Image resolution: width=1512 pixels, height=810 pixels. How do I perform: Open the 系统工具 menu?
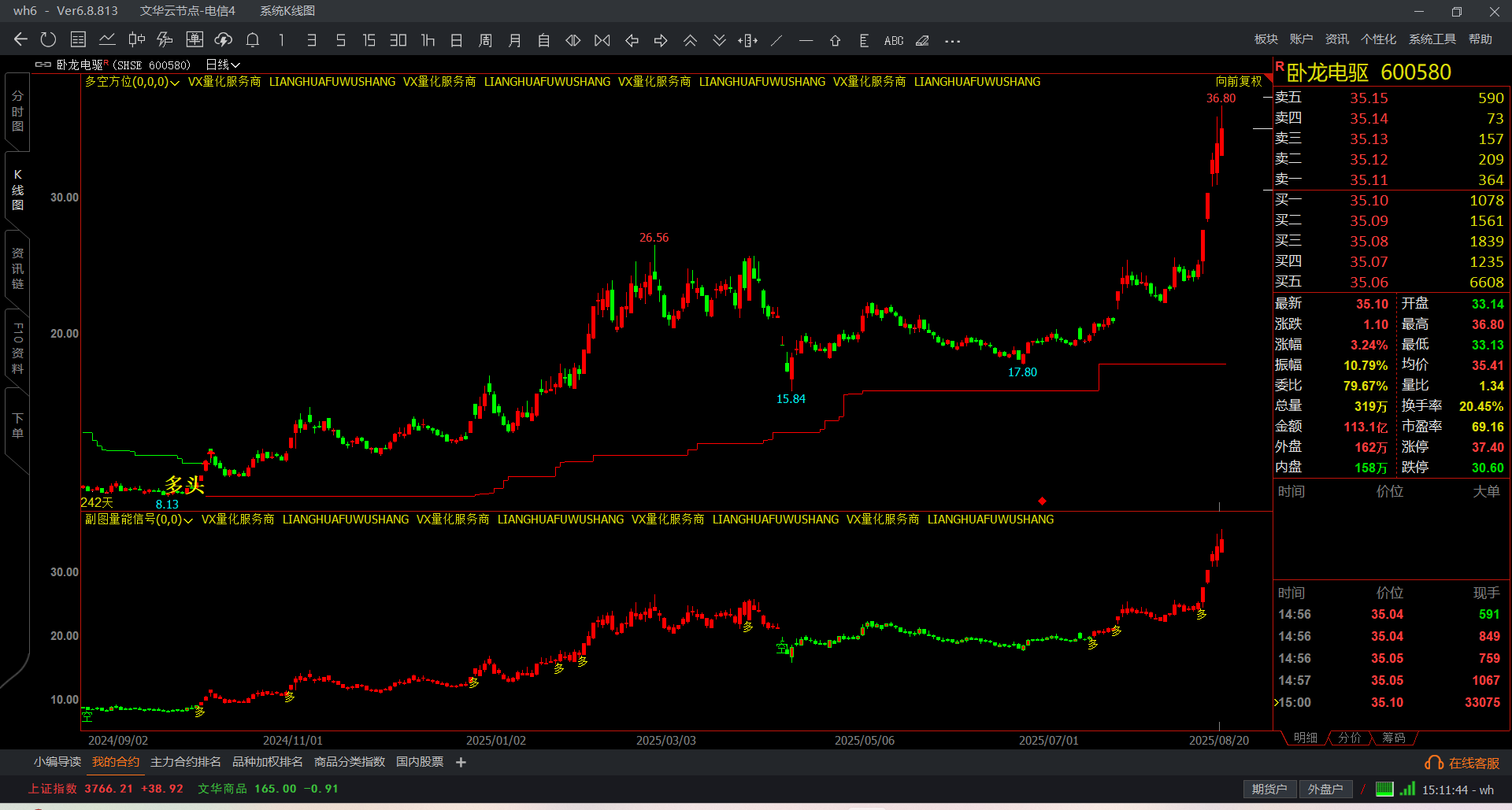pyautogui.click(x=1432, y=39)
